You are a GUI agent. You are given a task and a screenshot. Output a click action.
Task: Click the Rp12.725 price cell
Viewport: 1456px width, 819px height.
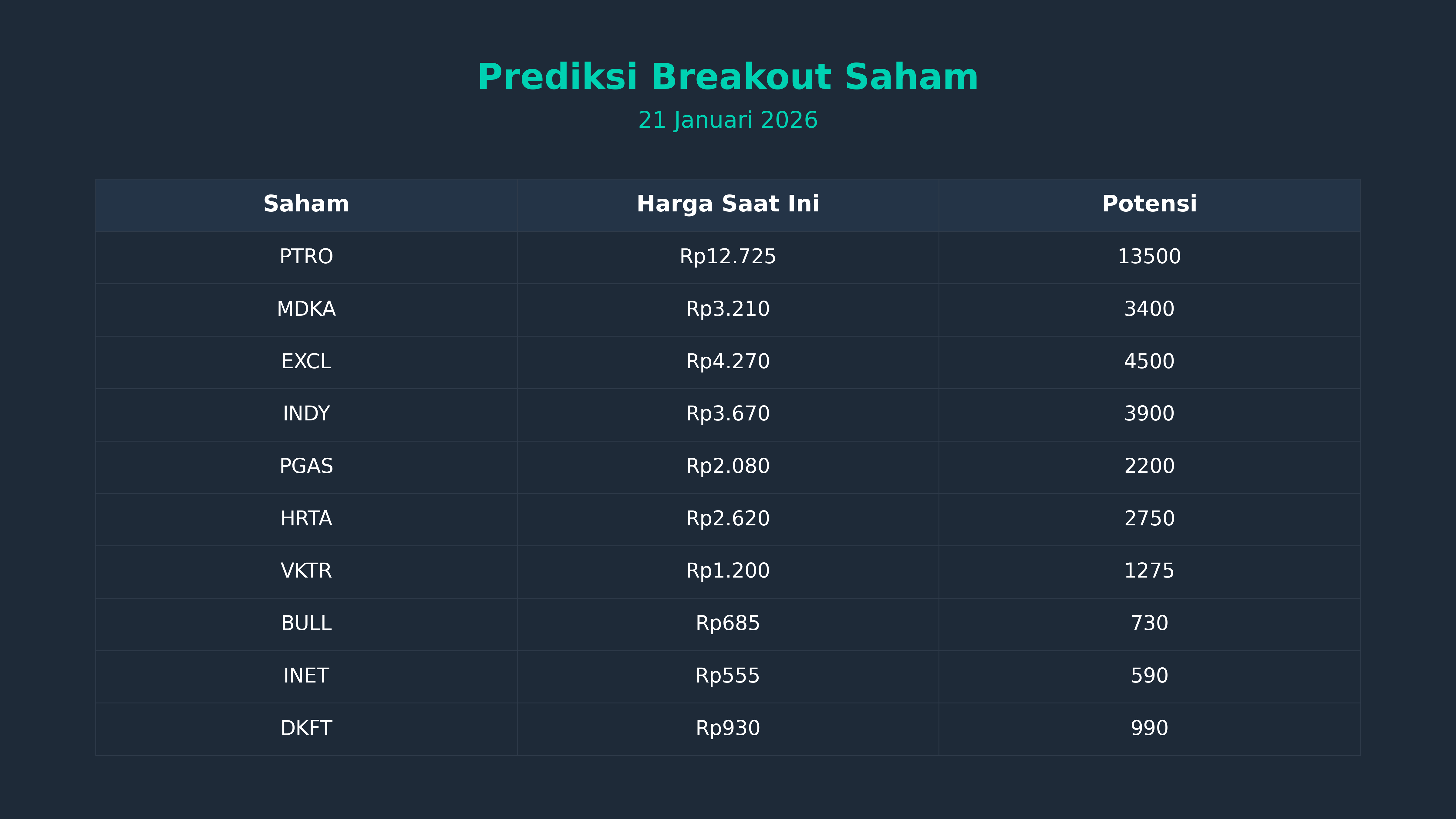coord(727,257)
